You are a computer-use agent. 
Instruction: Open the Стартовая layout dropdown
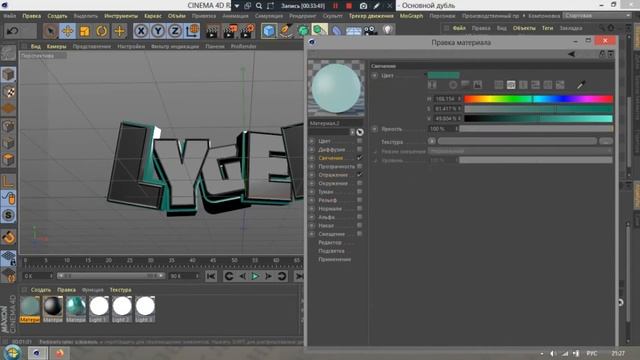[597, 16]
